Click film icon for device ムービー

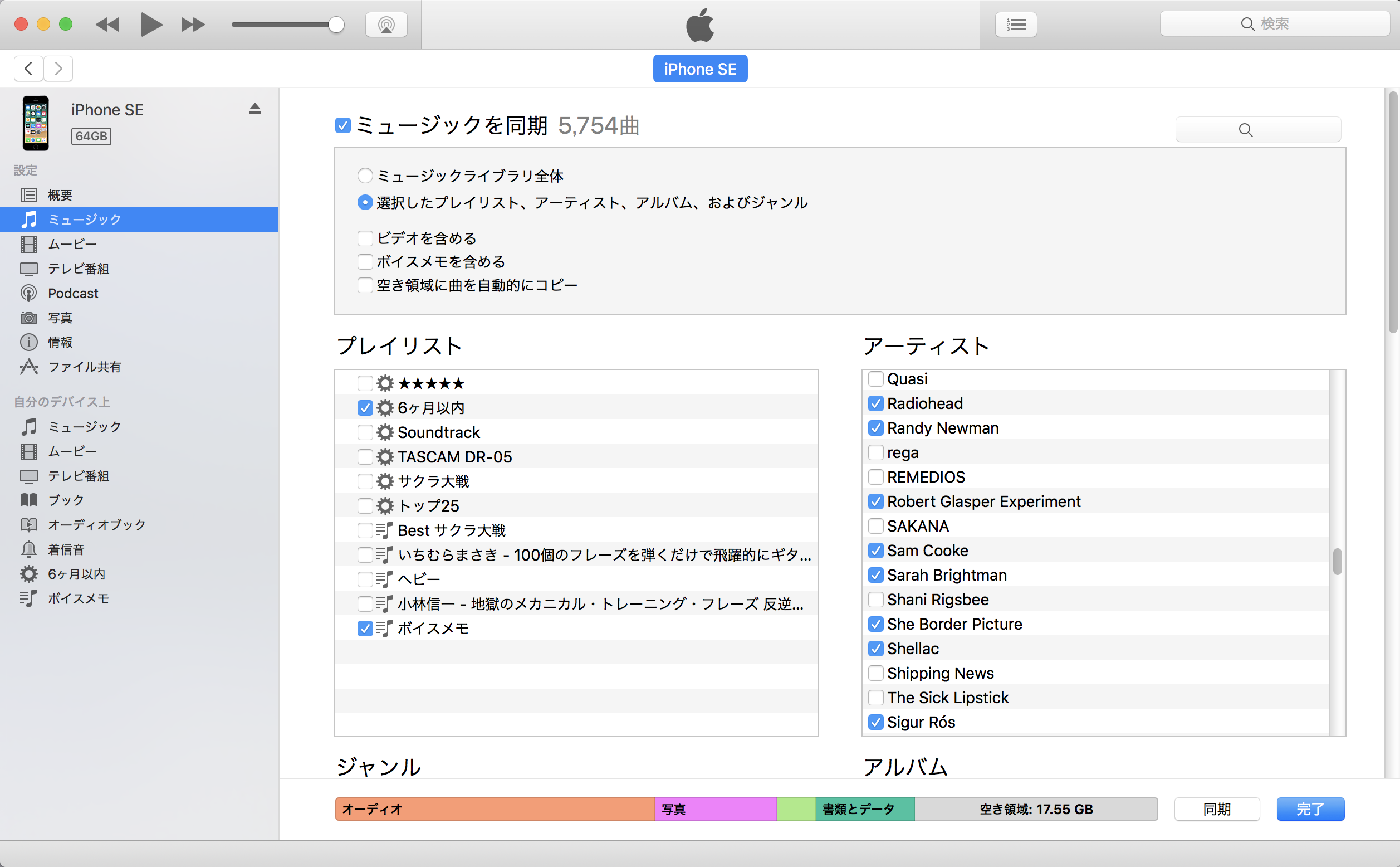pyautogui.click(x=28, y=451)
